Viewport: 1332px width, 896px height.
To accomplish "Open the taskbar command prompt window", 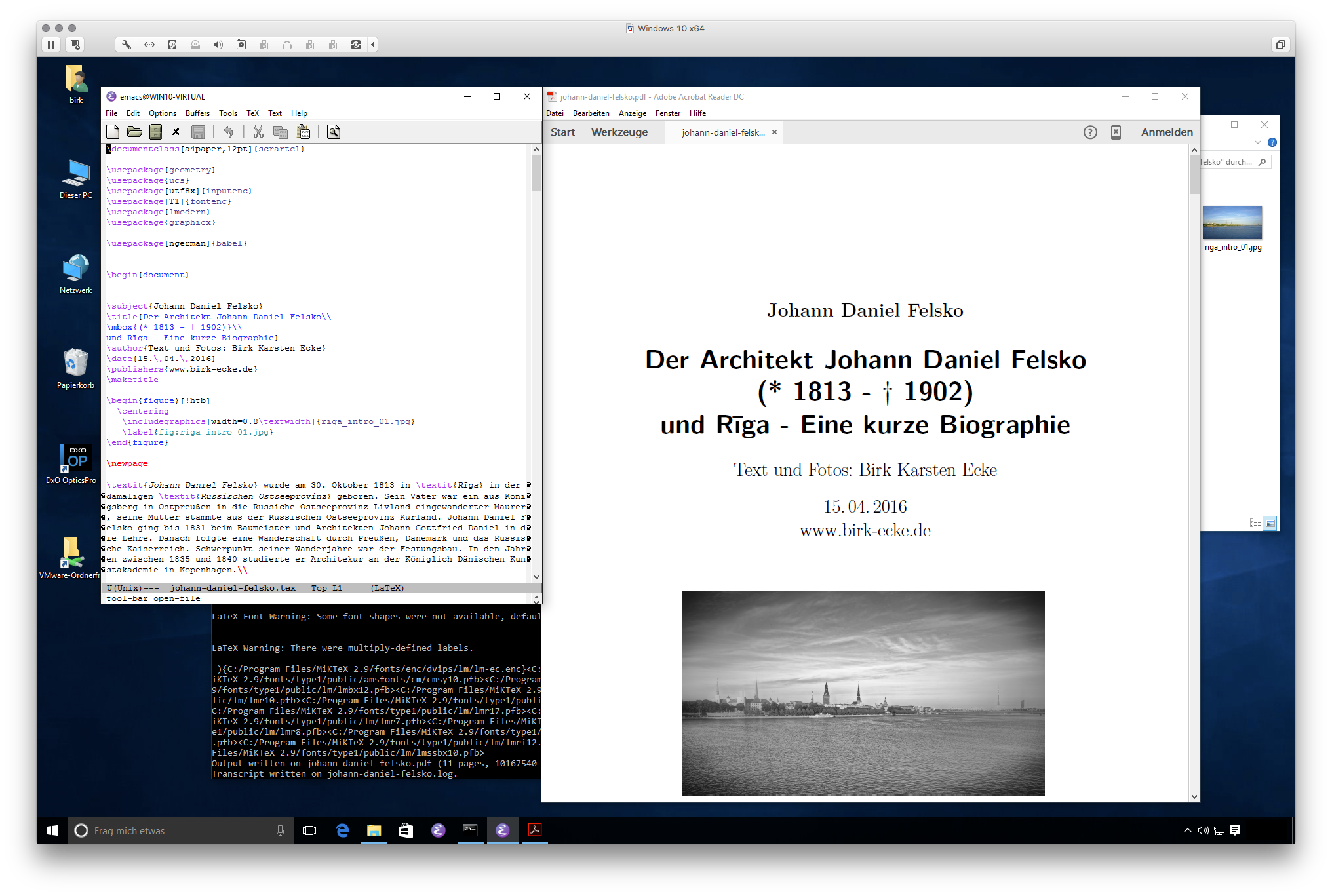I will tap(470, 830).
